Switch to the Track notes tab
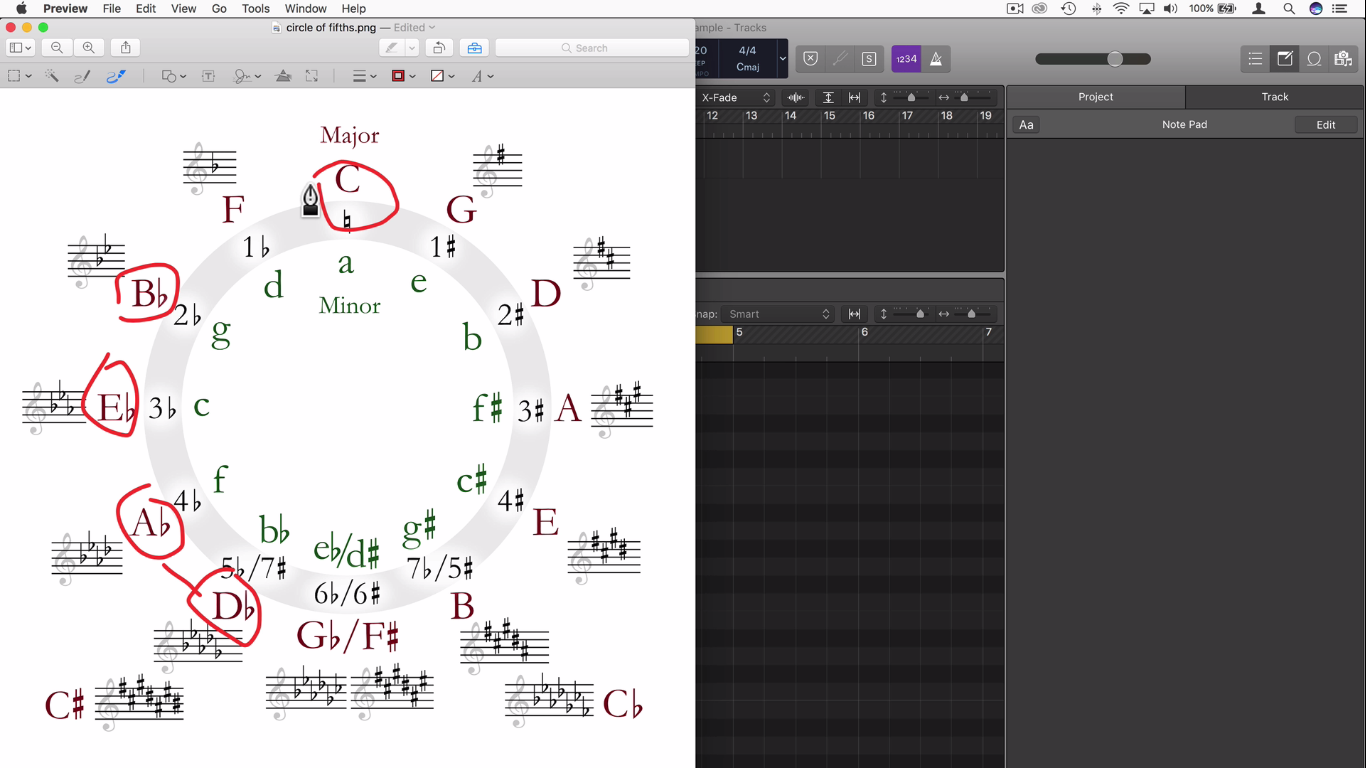The height and width of the screenshot is (768, 1366). pos(1275,97)
